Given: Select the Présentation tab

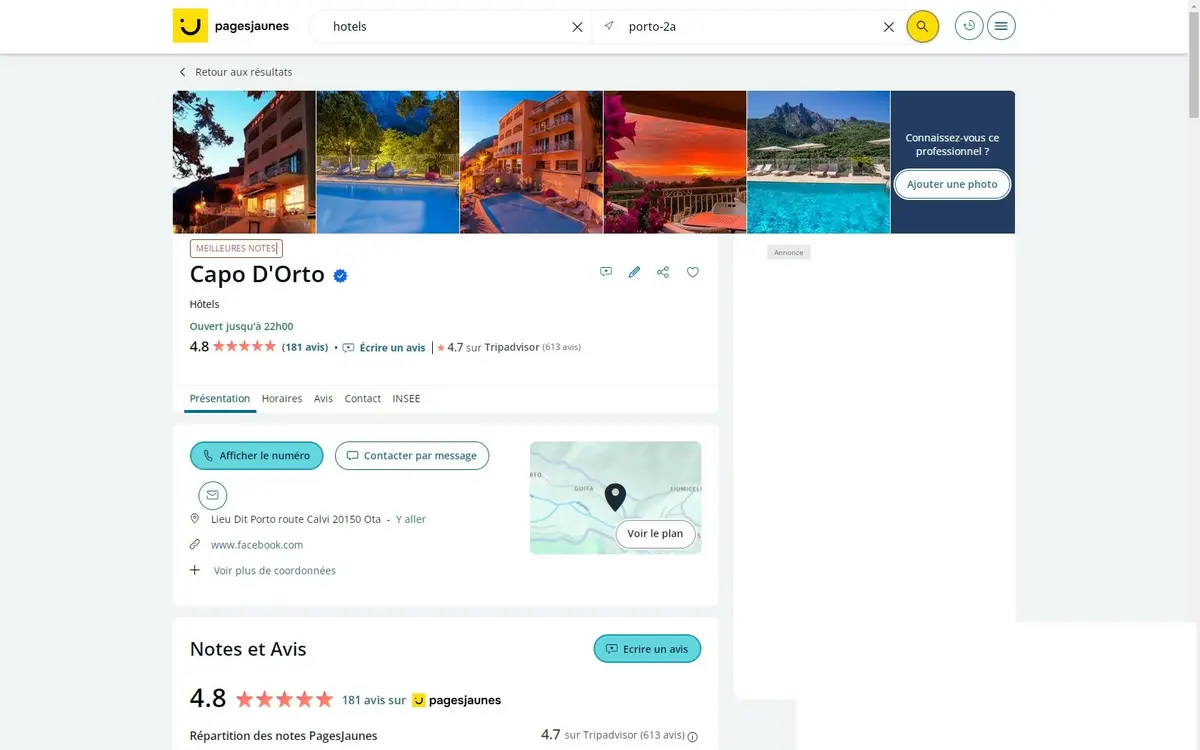Looking at the screenshot, I should [220, 398].
